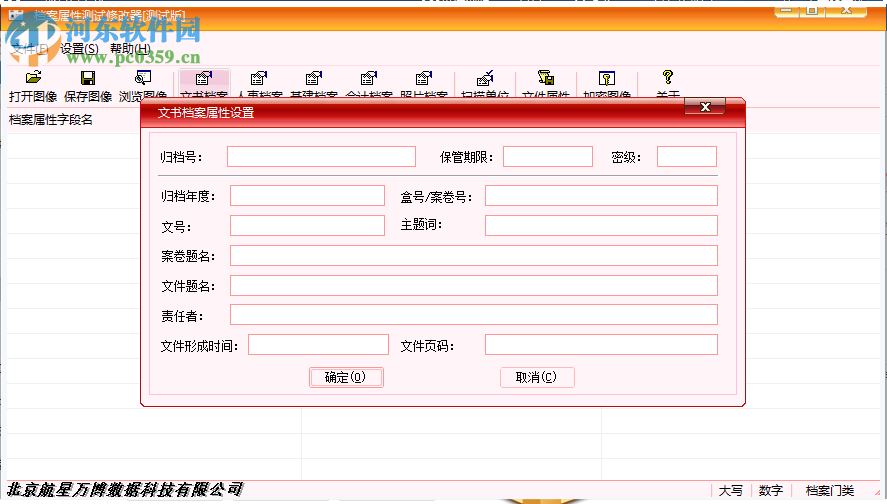Select the 照片档案 toolbar icon
The height and width of the screenshot is (504, 887).
[424, 77]
